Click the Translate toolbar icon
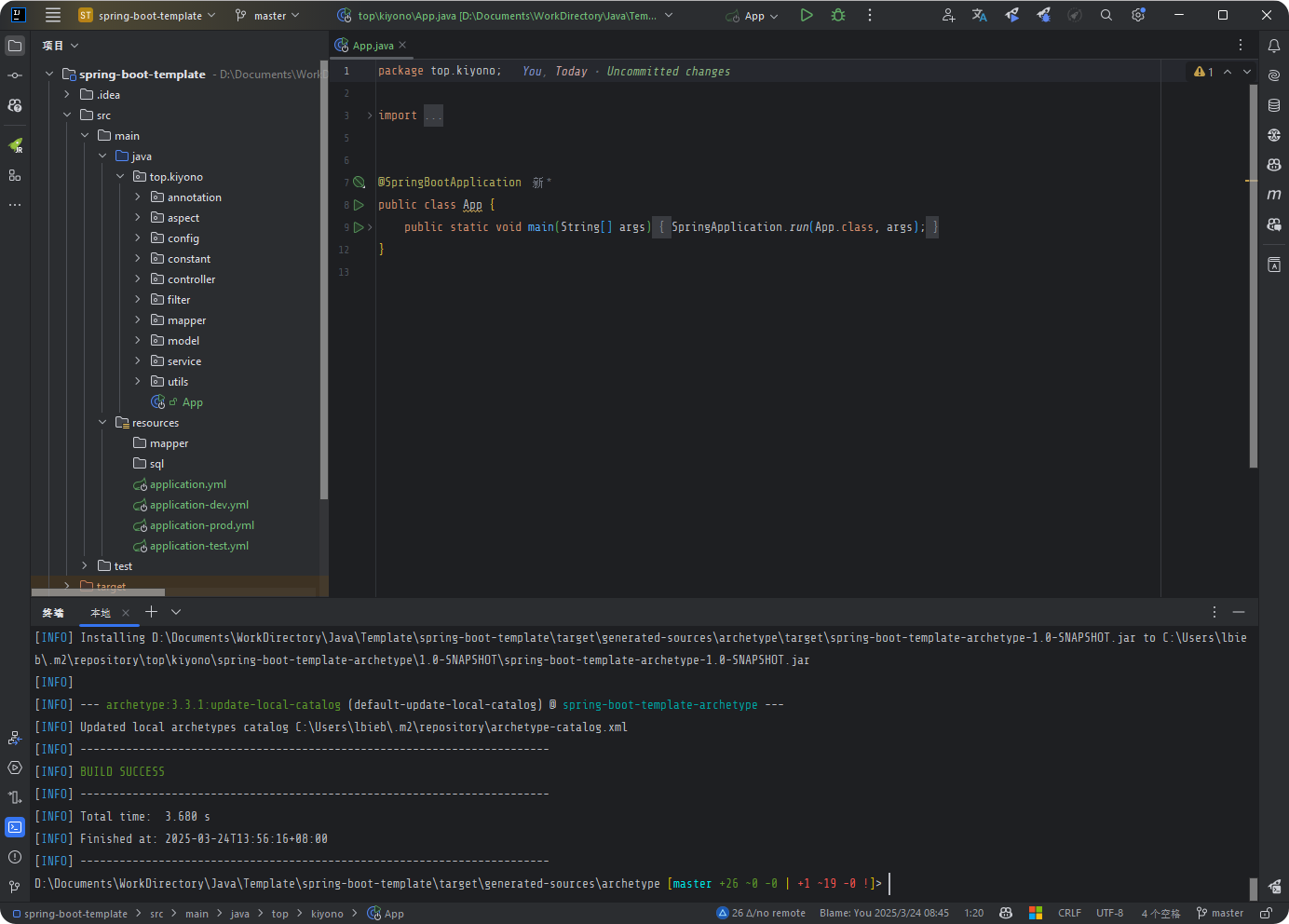The height and width of the screenshot is (924, 1289). pyautogui.click(x=980, y=15)
